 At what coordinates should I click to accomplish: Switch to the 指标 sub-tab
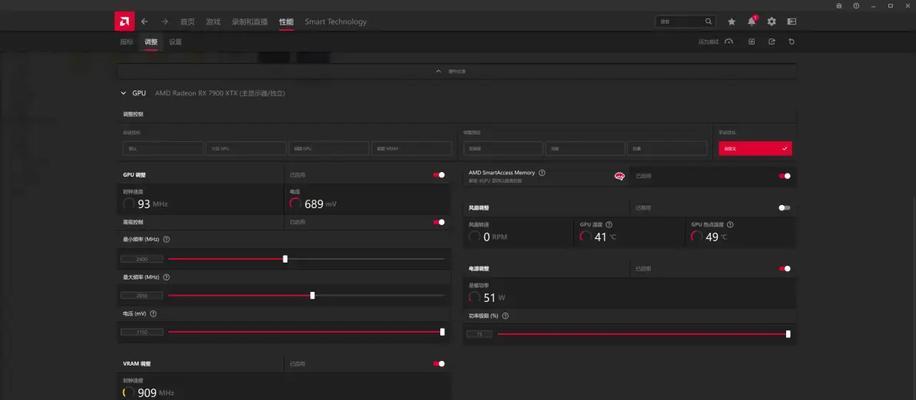[x=127, y=42]
